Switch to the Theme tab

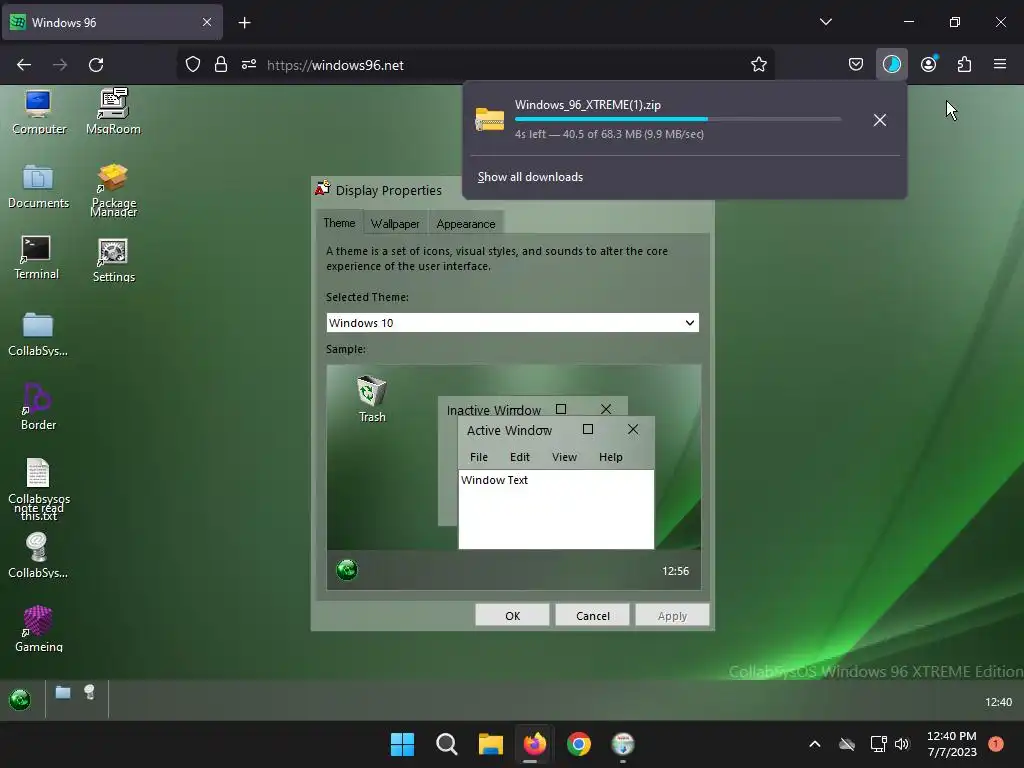click(339, 223)
